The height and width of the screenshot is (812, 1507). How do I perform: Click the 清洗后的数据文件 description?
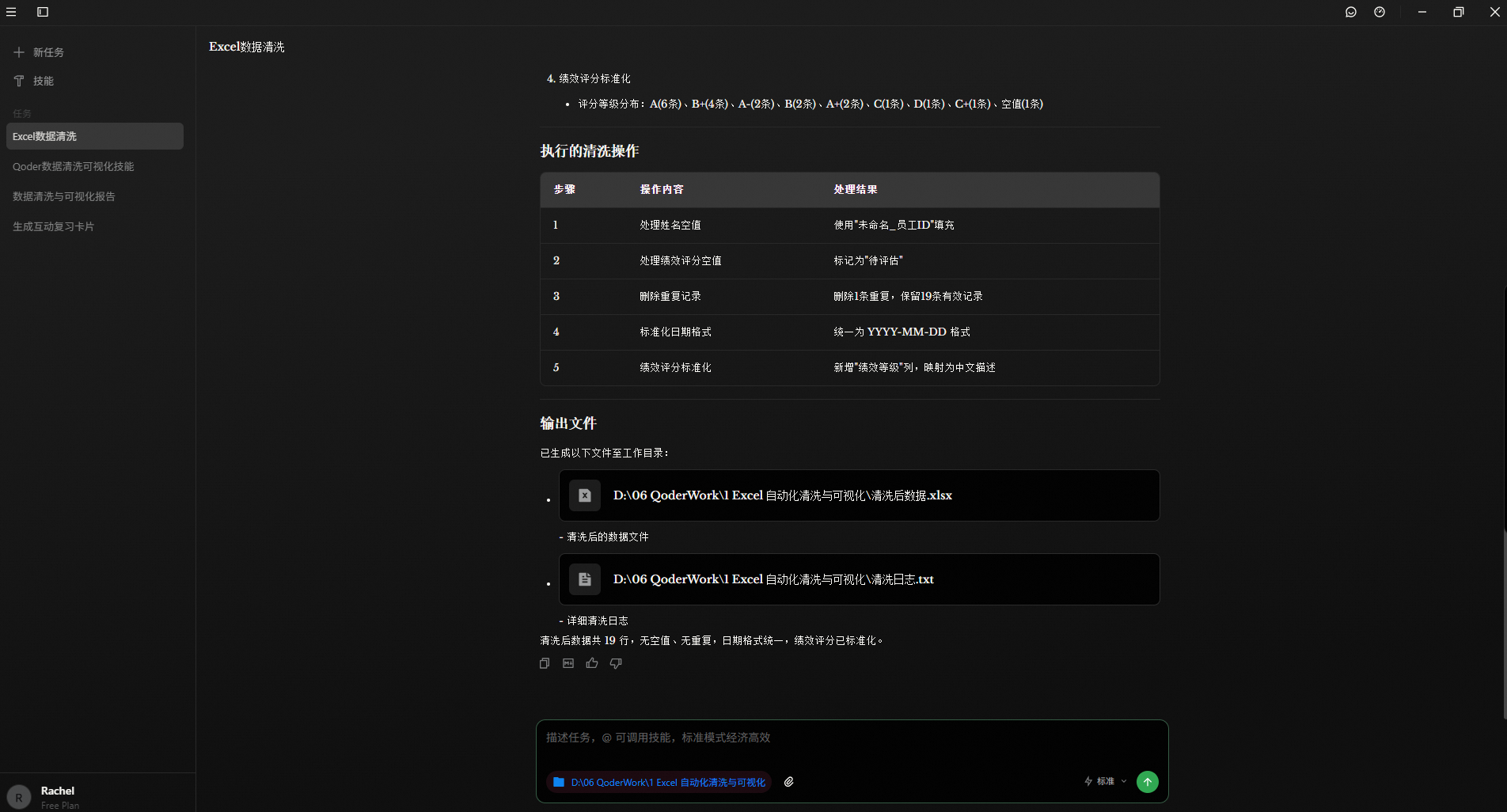point(604,537)
